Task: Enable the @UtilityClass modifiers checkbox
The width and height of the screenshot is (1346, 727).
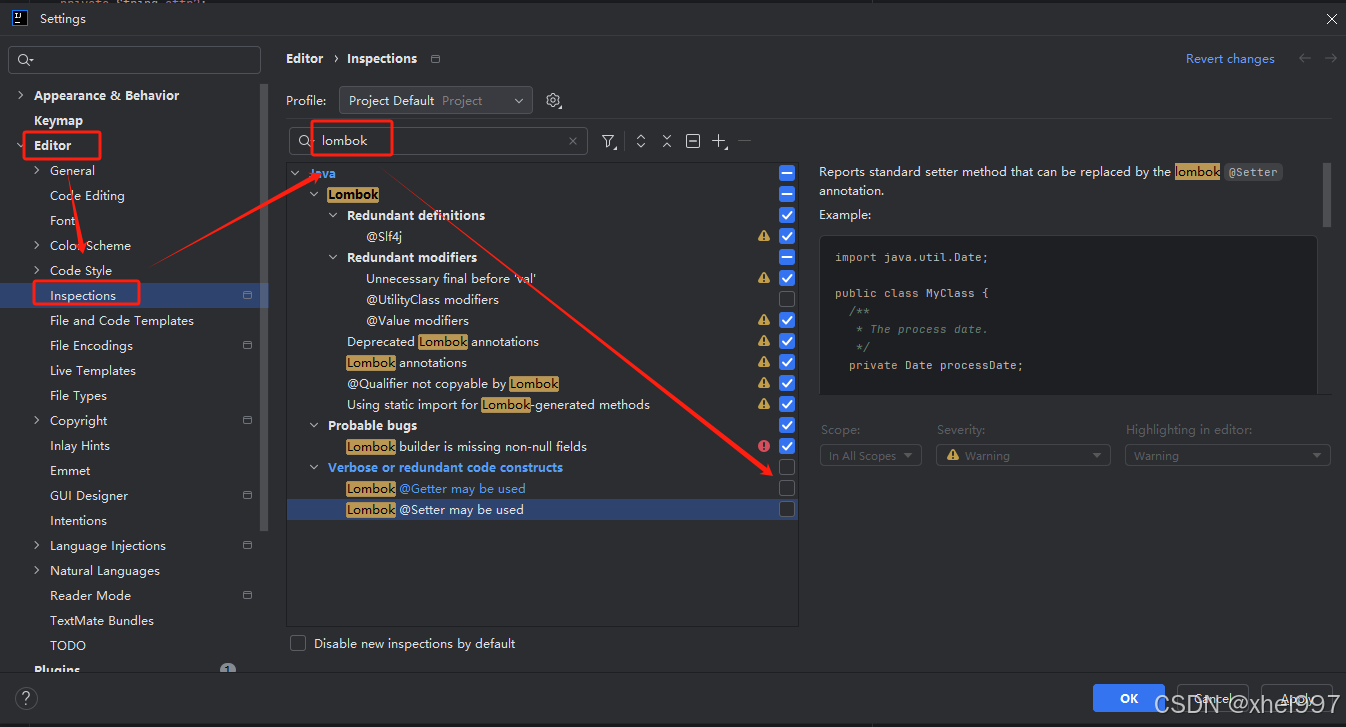Action: point(787,299)
